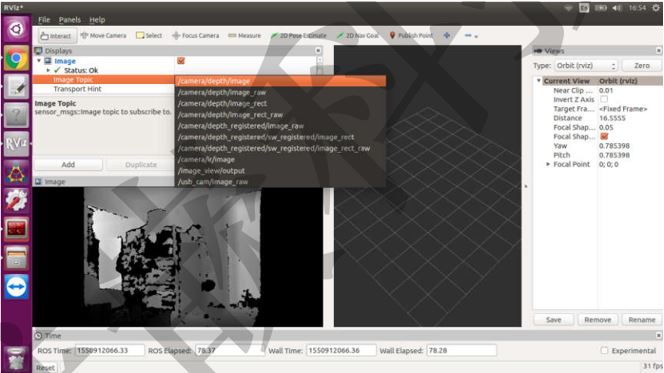This screenshot has height=373, width=664.
Task: Uncheck the Image display checkbox
Action: [181, 61]
